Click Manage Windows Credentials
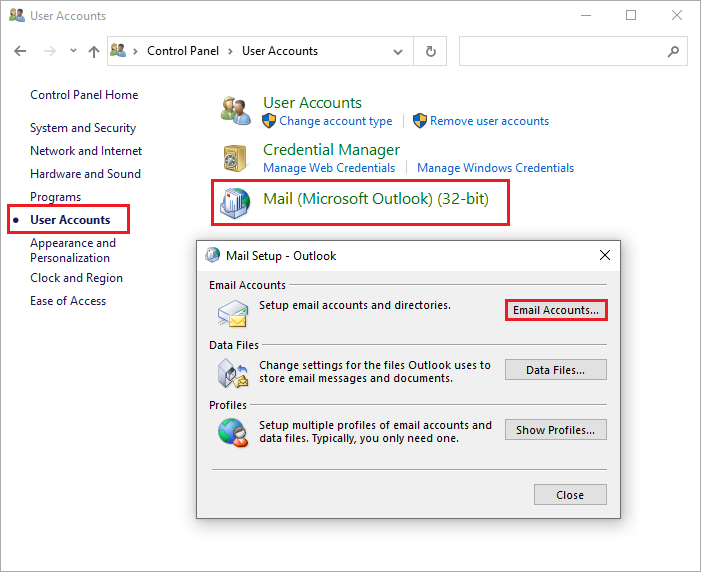 pyautogui.click(x=495, y=168)
